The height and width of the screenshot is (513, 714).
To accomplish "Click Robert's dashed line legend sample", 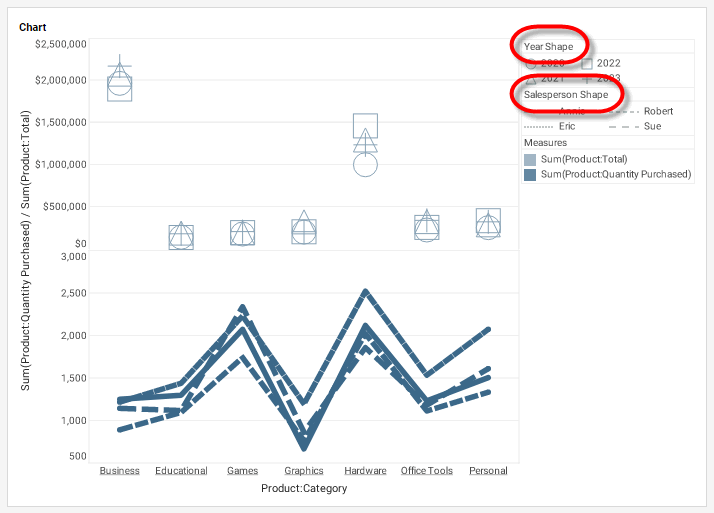I will point(623,111).
